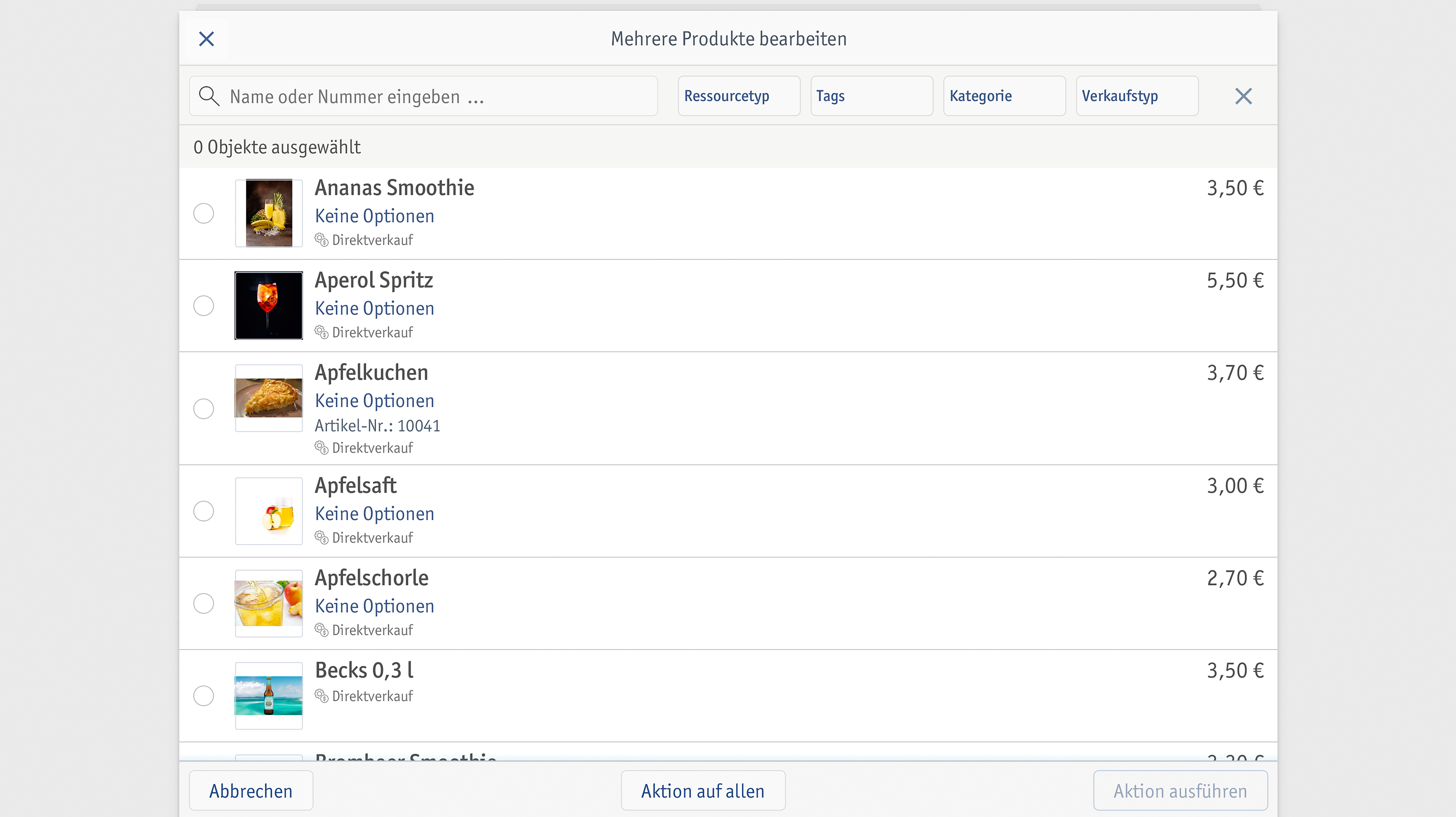Click the Becks 0,3 l thumbnail
This screenshot has width=1456, height=817.
point(269,696)
